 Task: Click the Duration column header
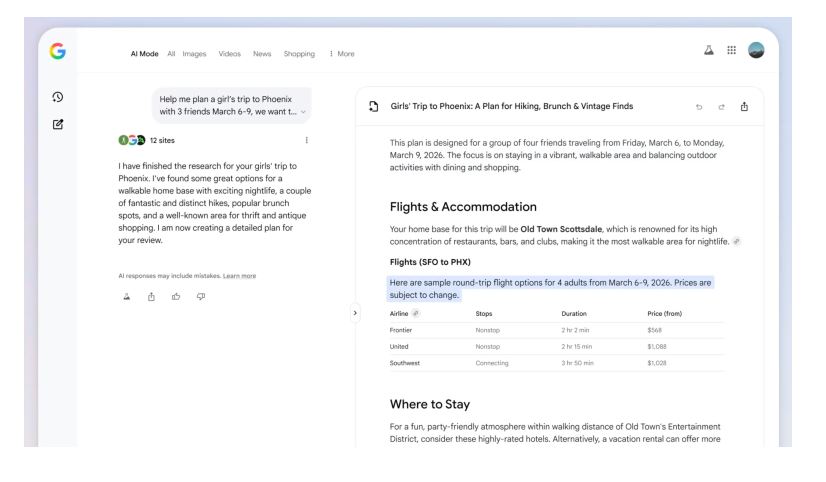(574, 313)
